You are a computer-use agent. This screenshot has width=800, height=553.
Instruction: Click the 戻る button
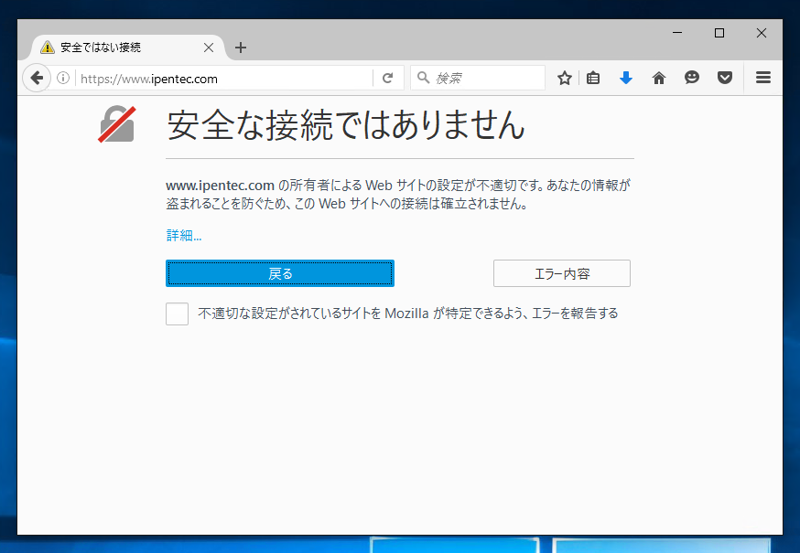[280, 273]
